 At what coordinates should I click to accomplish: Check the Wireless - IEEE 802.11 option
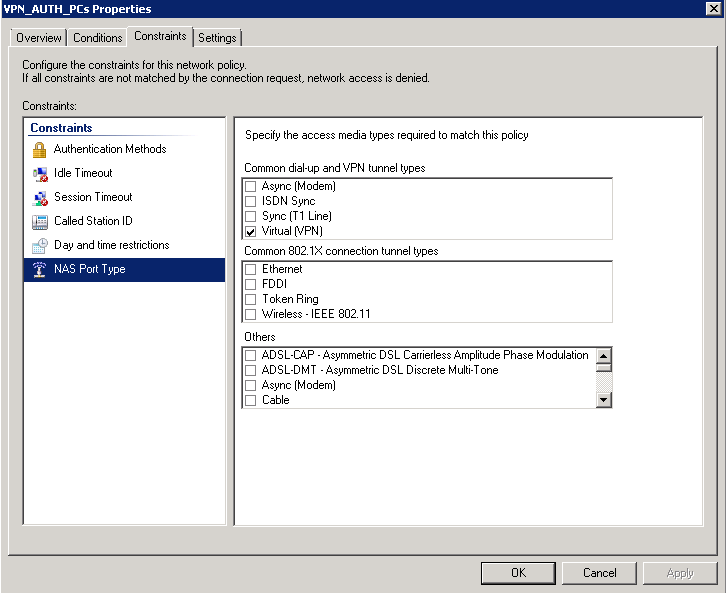pyautogui.click(x=251, y=315)
